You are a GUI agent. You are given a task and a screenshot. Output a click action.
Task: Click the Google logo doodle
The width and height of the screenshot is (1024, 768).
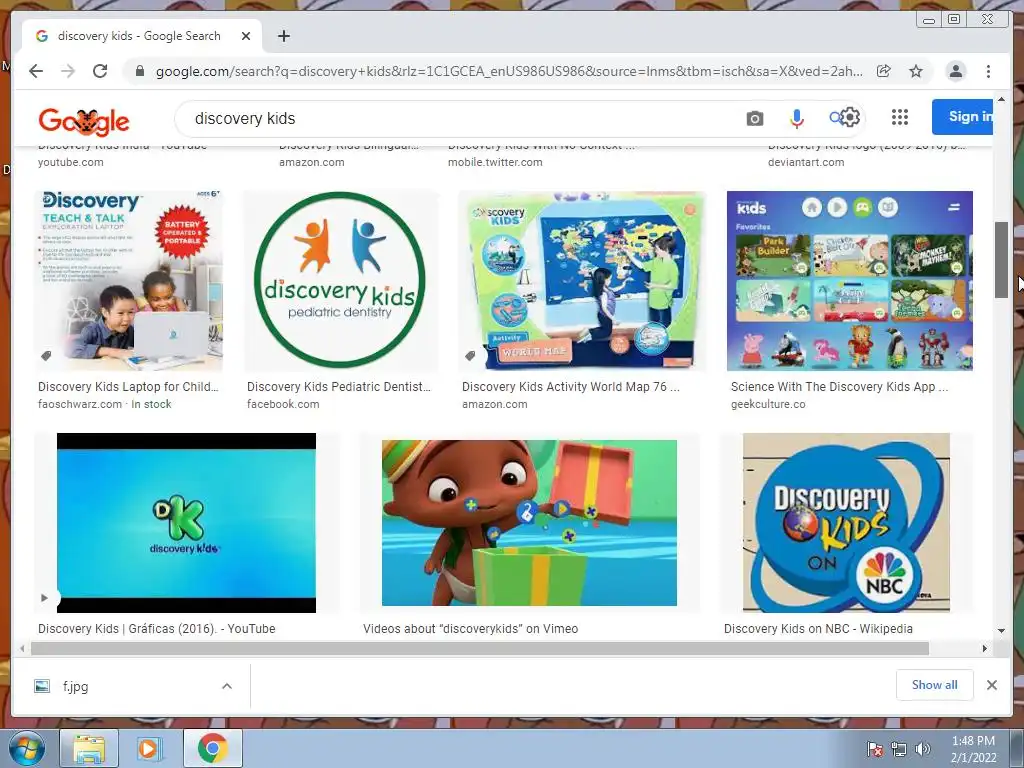[84, 121]
